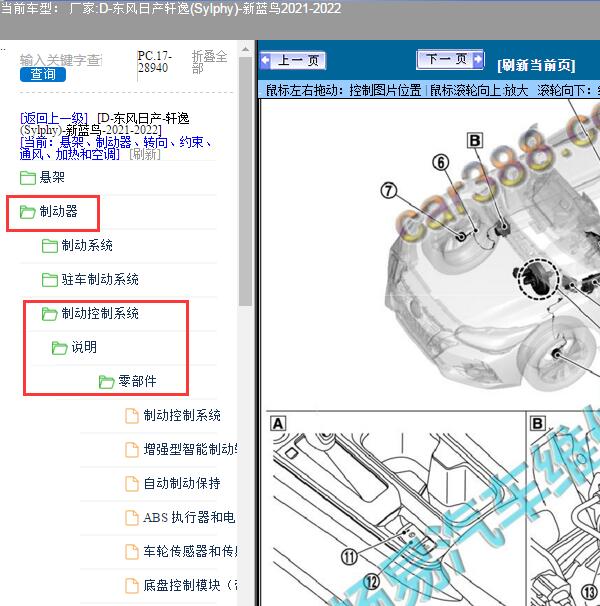This screenshot has height=606, width=600.
Task: Click callout label B on car diagram
Action: coord(475,140)
